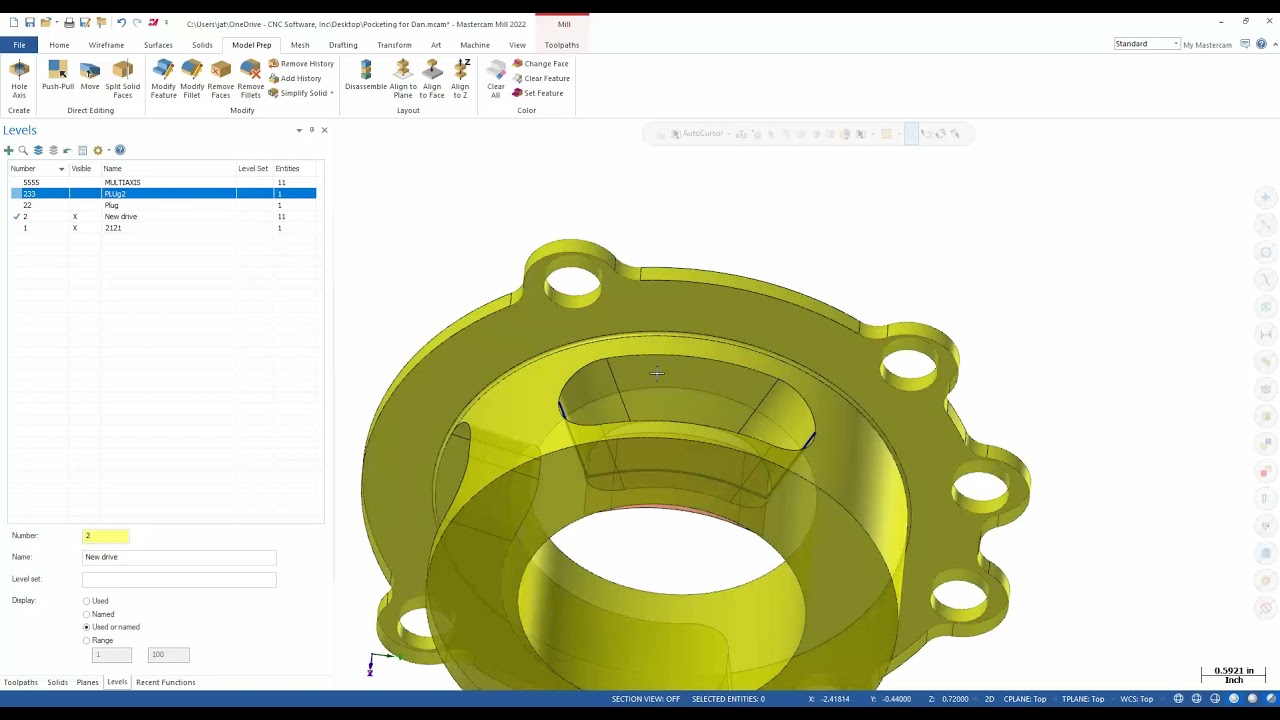This screenshot has height=720, width=1280.
Task: Switch to the Wireframe ribbon tab
Action: (106, 45)
